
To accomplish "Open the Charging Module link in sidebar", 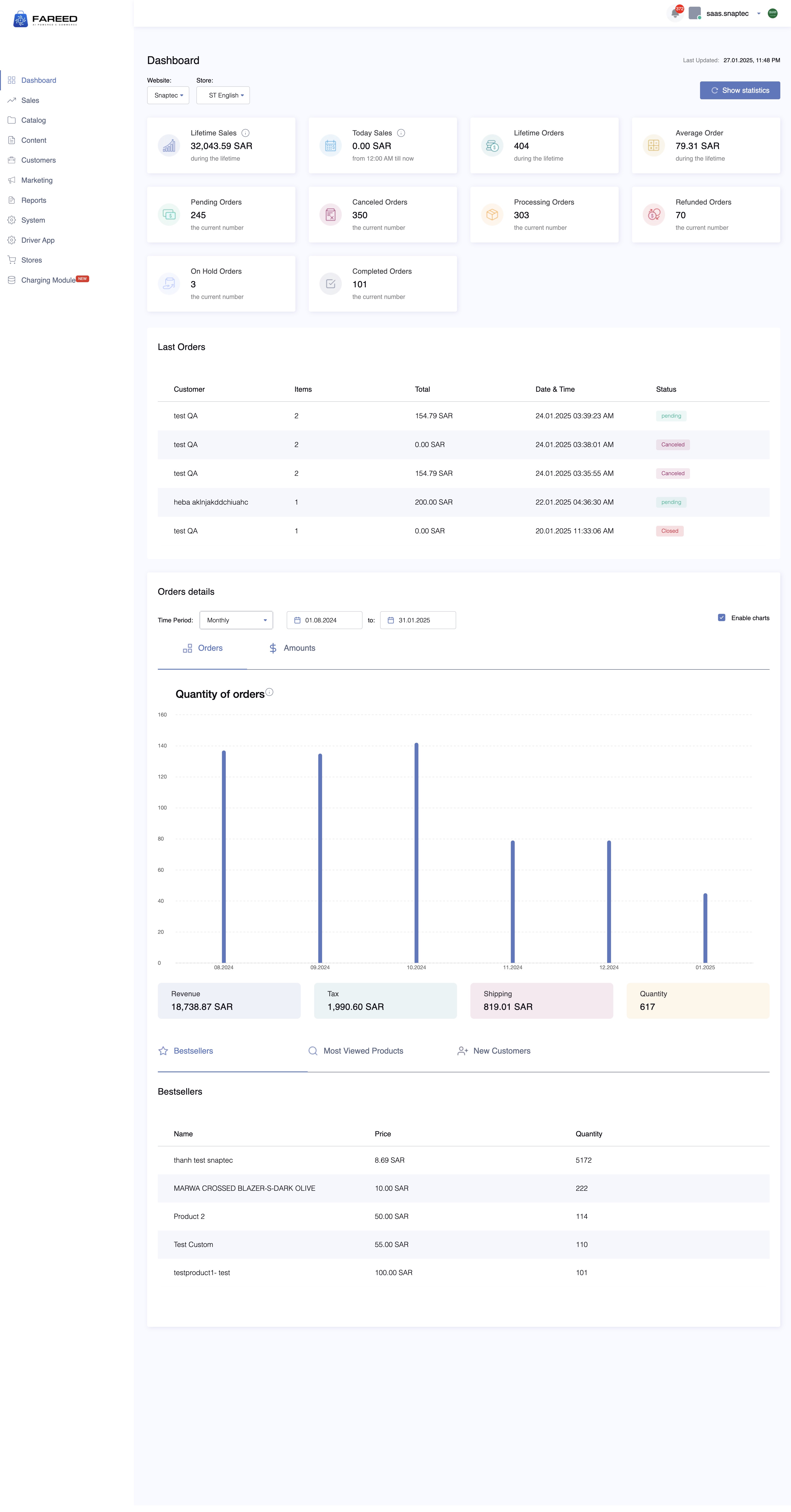I will click(x=48, y=280).
